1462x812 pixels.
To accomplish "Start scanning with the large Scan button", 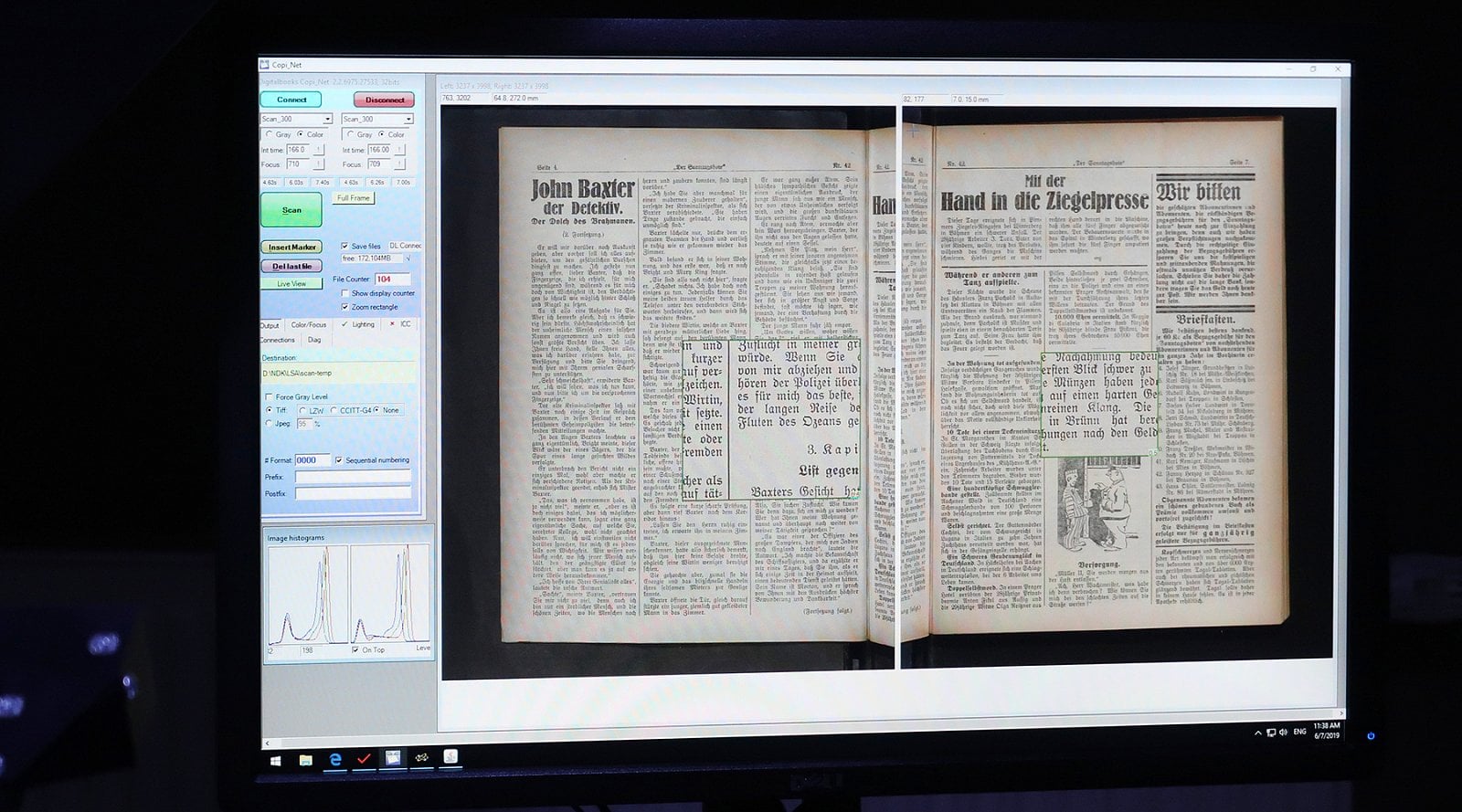I will point(291,210).
